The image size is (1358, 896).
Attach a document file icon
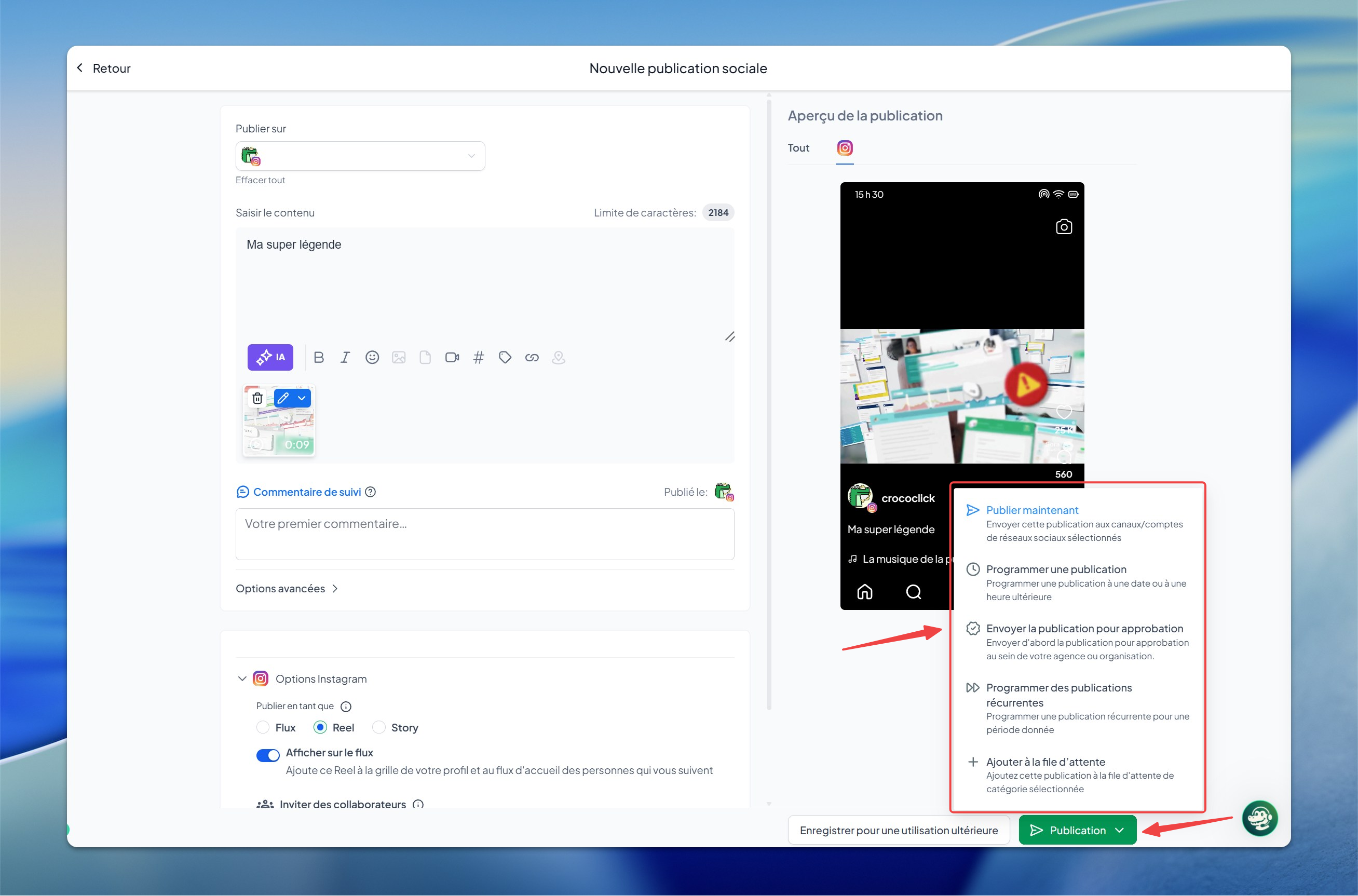tap(425, 357)
